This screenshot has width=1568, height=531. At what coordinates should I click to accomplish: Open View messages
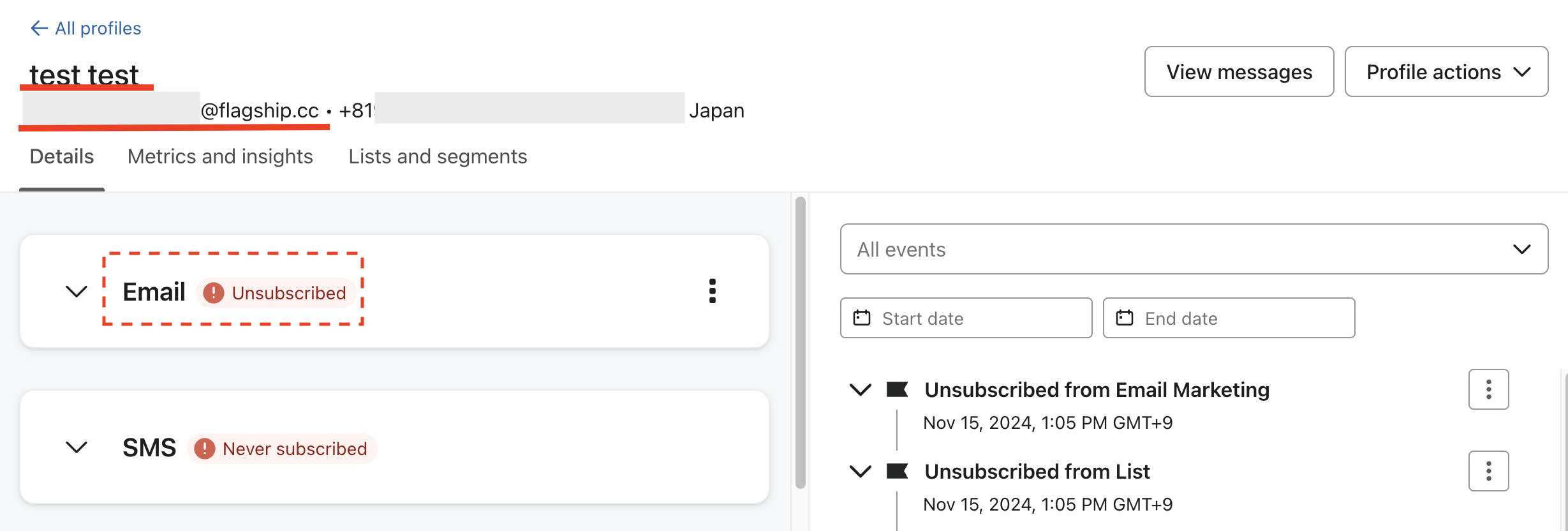point(1239,71)
